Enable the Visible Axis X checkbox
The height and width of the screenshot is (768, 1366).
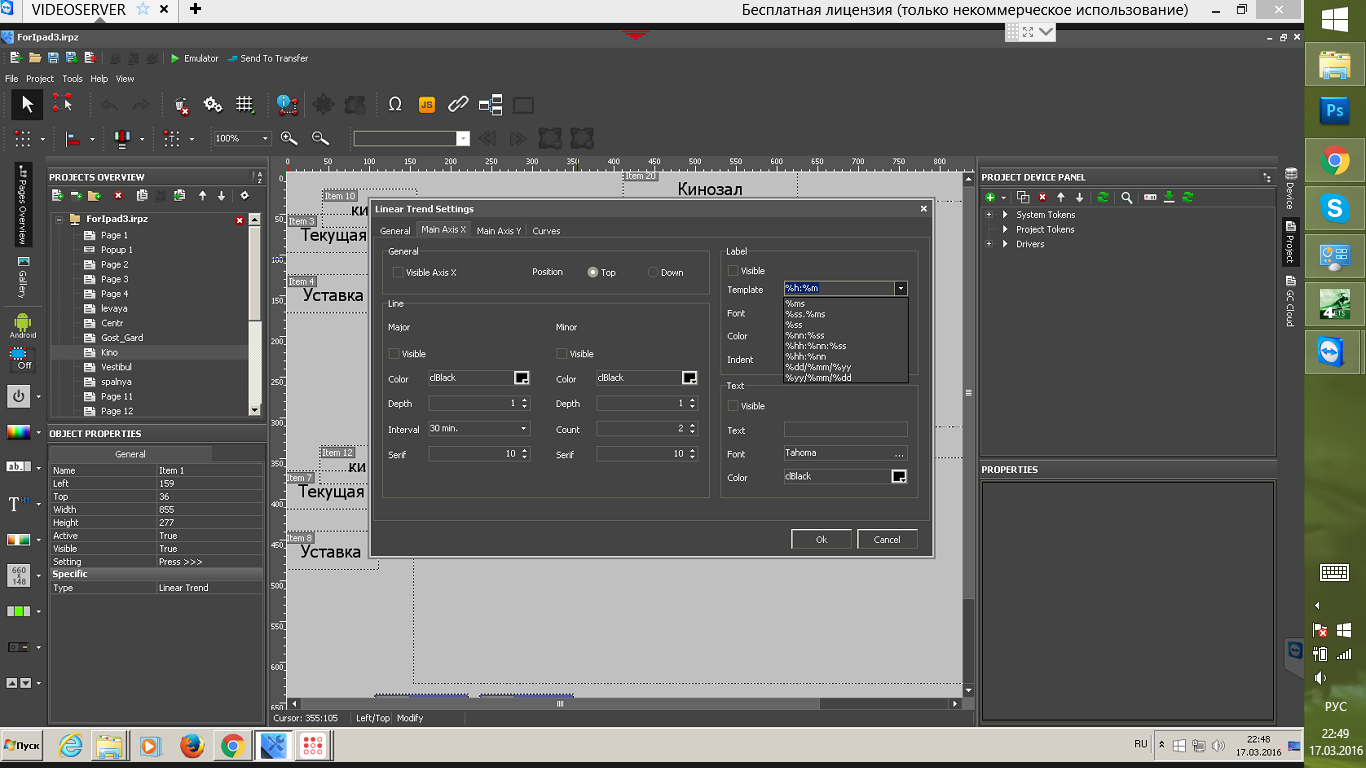pyautogui.click(x=398, y=272)
